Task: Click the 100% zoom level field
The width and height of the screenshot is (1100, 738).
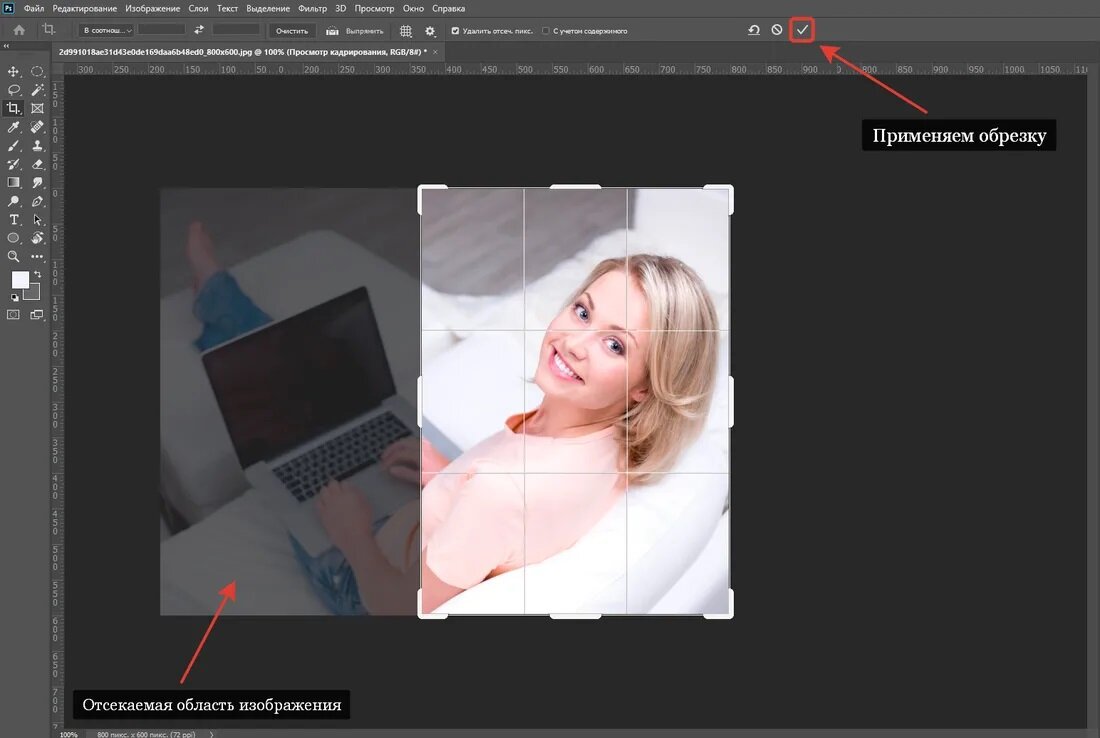Action: pyautogui.click(x=69, y=734)
